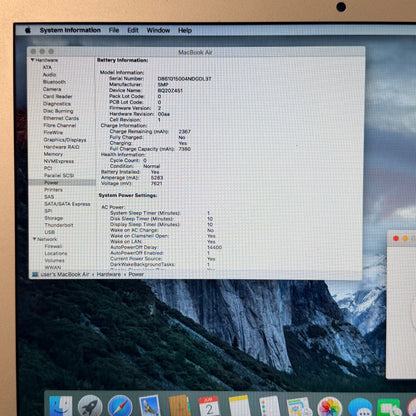Viewport: 416px width, 416px height.
Task: Open the Mail stamp icon in Dock
Action: [x=149, y=406]
